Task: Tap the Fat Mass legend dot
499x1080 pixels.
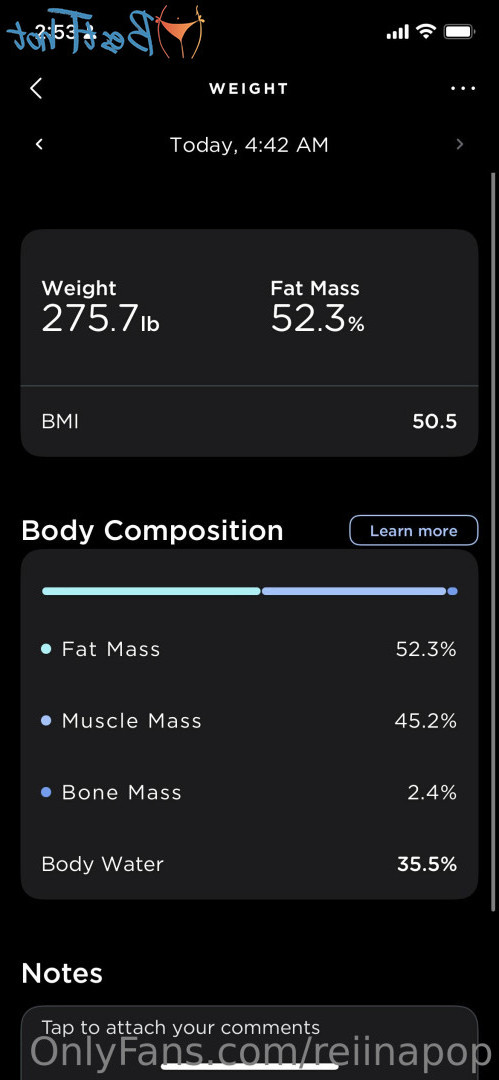Action: tap(46, 649)
